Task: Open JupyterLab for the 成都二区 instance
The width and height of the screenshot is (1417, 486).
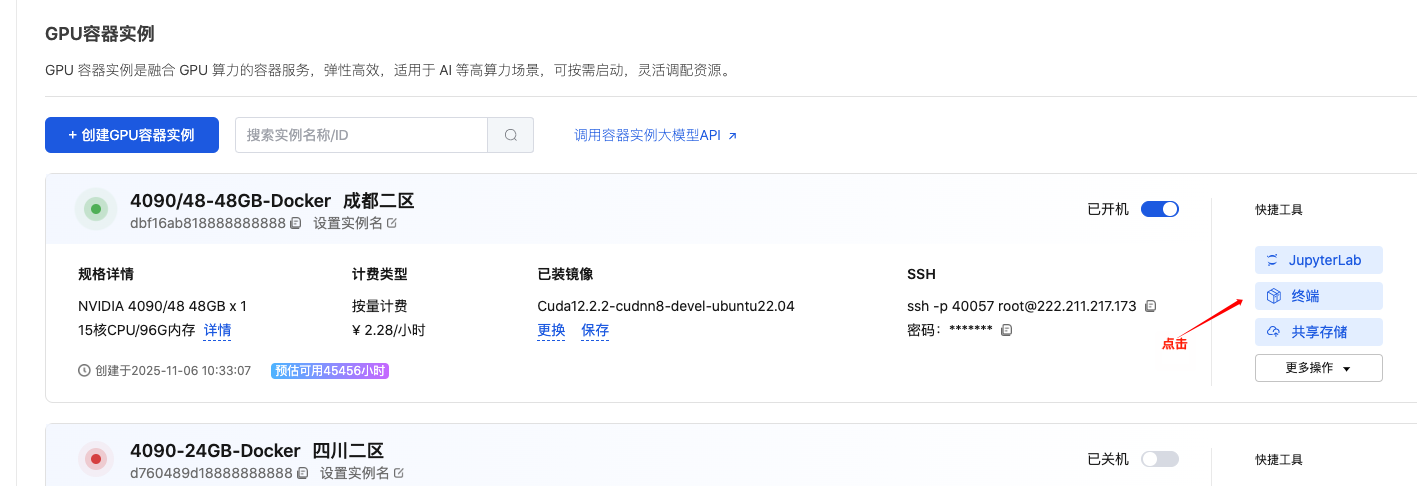Action: [x=1318, y=260]
